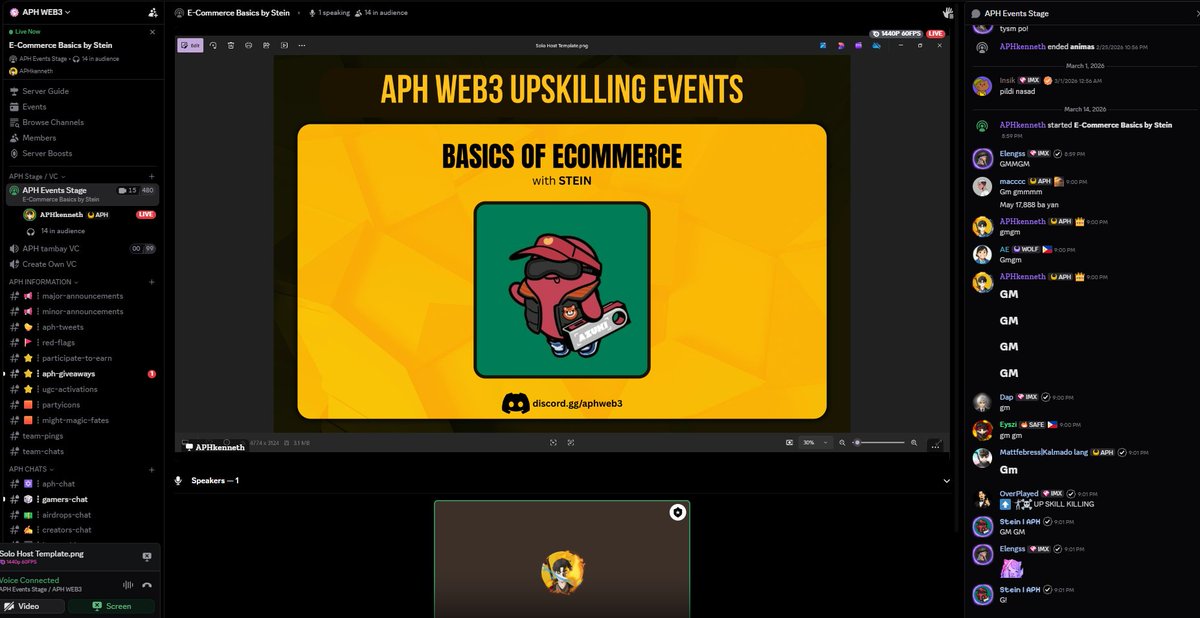Click Elengss's username at the GMMGM message
This screenshot has width=1200, height=618.
[1013, 153]
